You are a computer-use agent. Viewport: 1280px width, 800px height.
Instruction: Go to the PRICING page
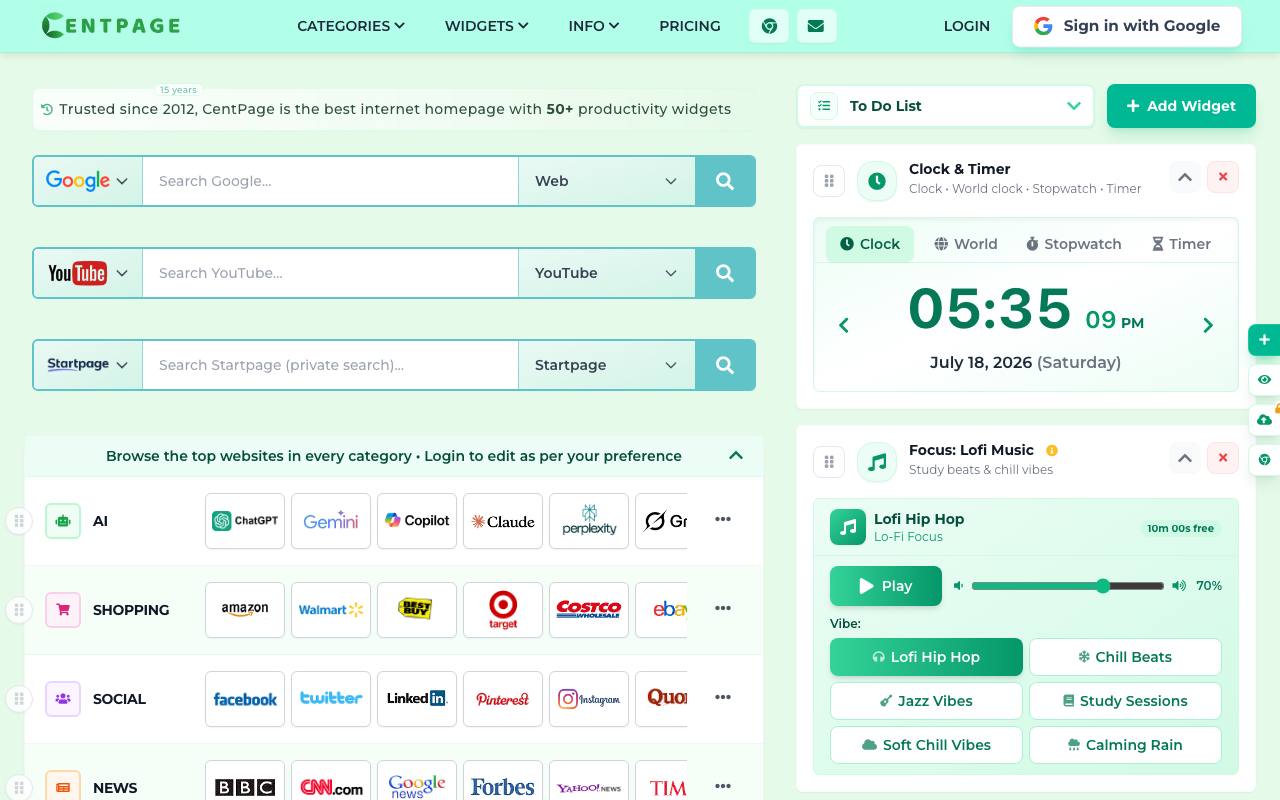690,26
